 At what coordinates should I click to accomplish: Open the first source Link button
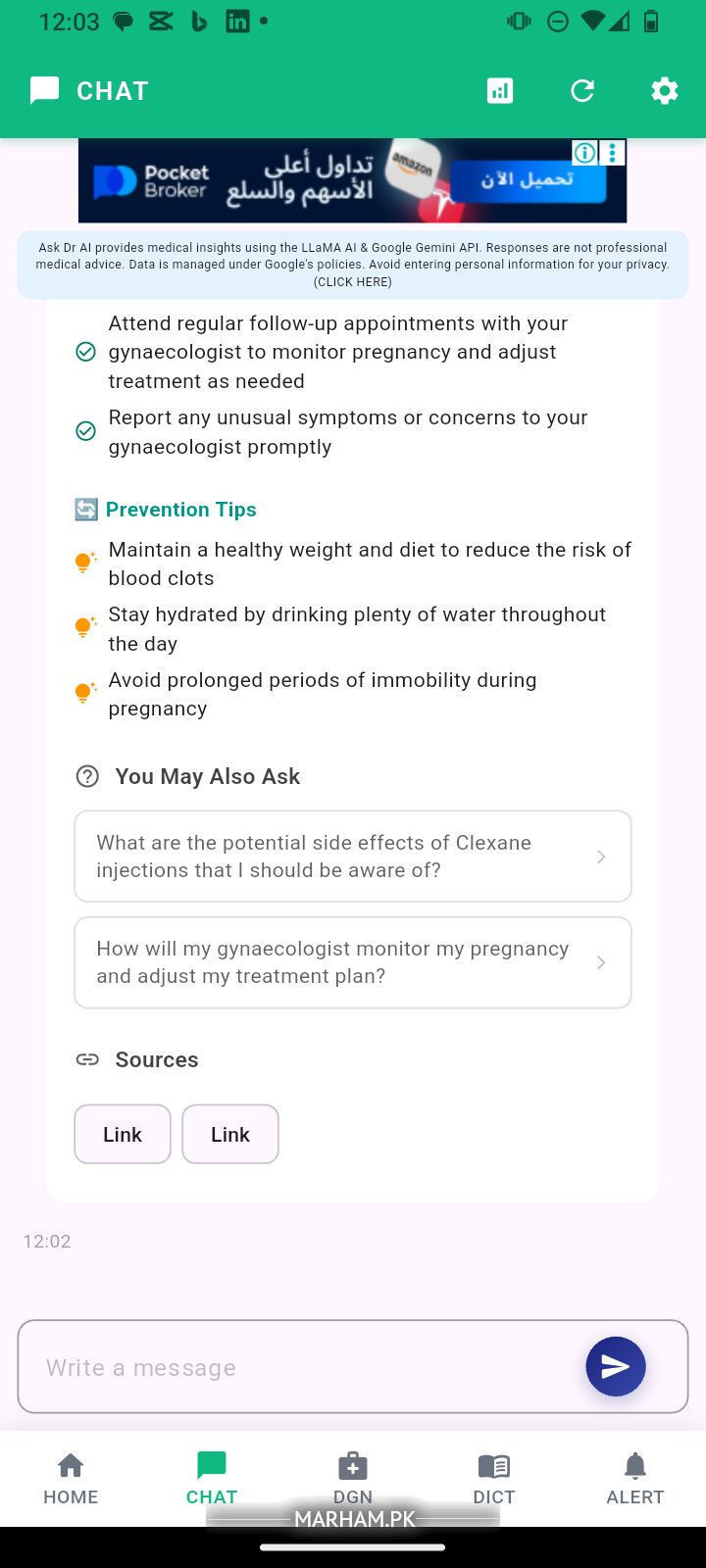point(123,1134)
